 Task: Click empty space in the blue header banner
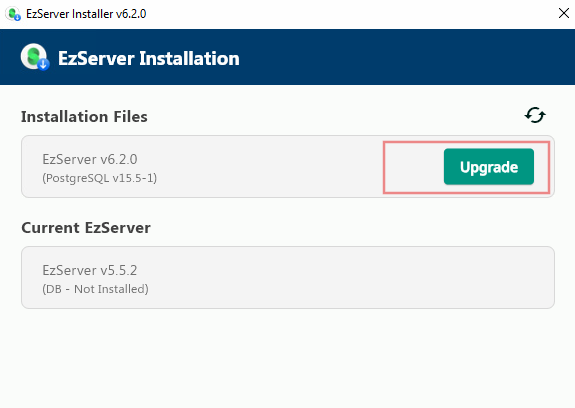click(x=403, y=57)
